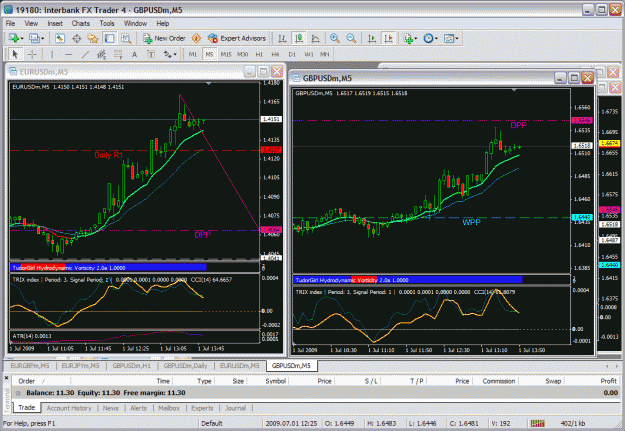Expand the Indicators dropdown arrow
Viewport: 625px width, 431px height.
click(x=416, y=39)
